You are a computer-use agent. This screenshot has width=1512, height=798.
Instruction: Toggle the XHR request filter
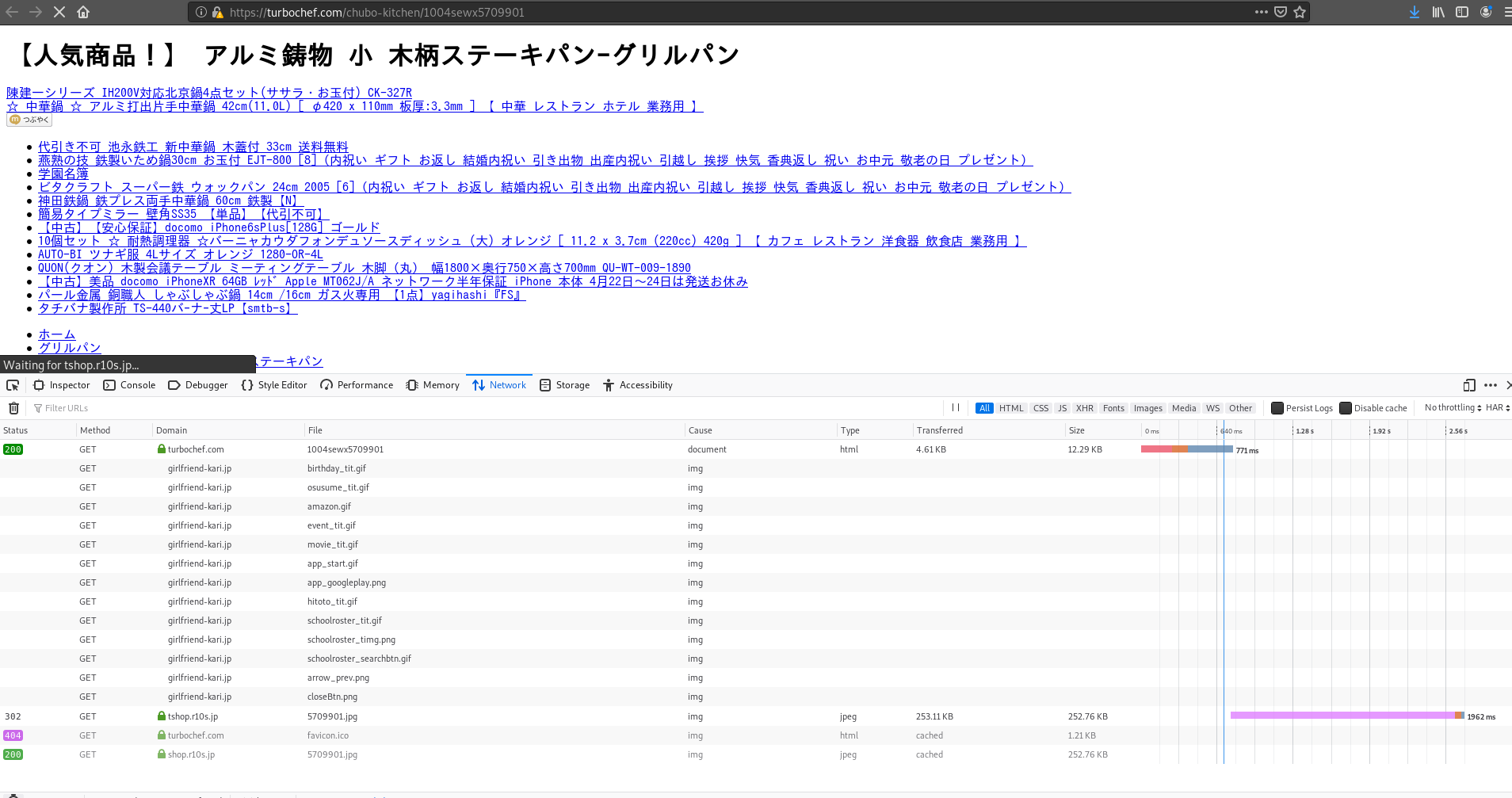click(1085, 407)
